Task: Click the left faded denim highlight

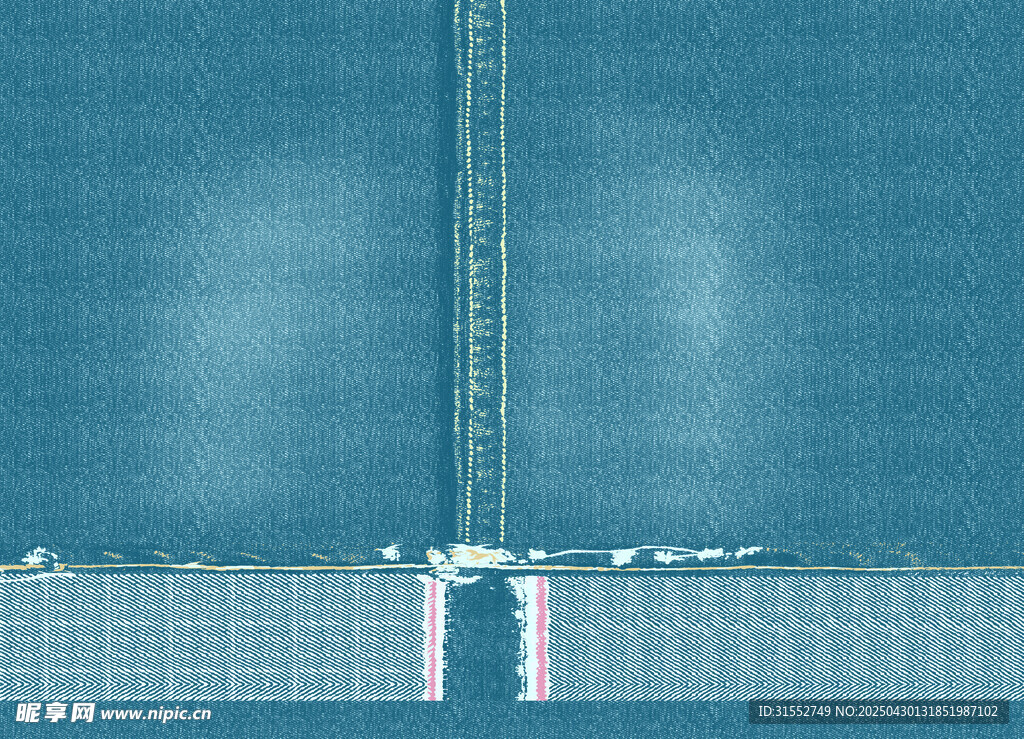Action: [270, 290]
